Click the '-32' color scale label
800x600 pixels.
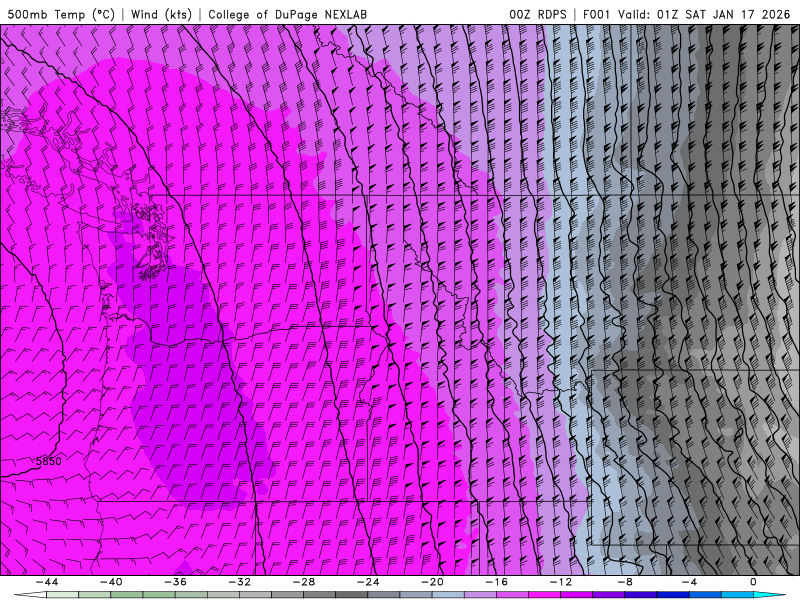(x=239, y=582)
